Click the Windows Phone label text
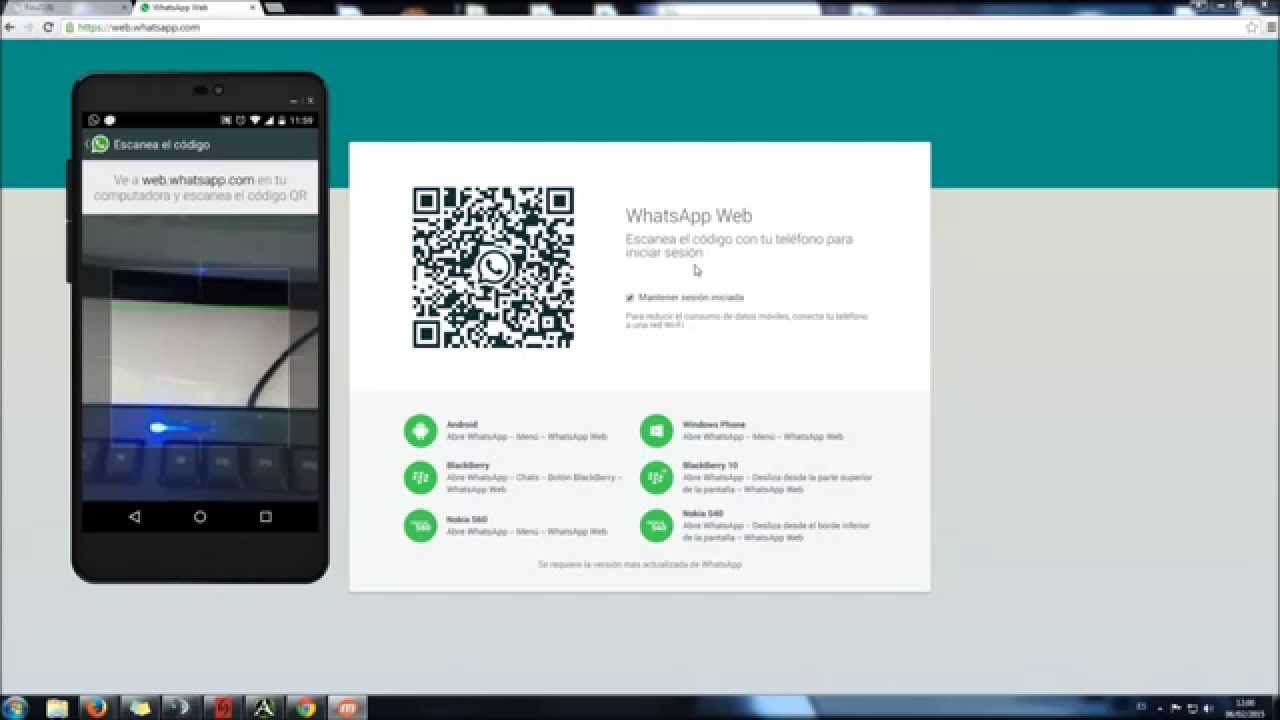Viewport: 1280px width, 720px height. click(x=714, y=425)
